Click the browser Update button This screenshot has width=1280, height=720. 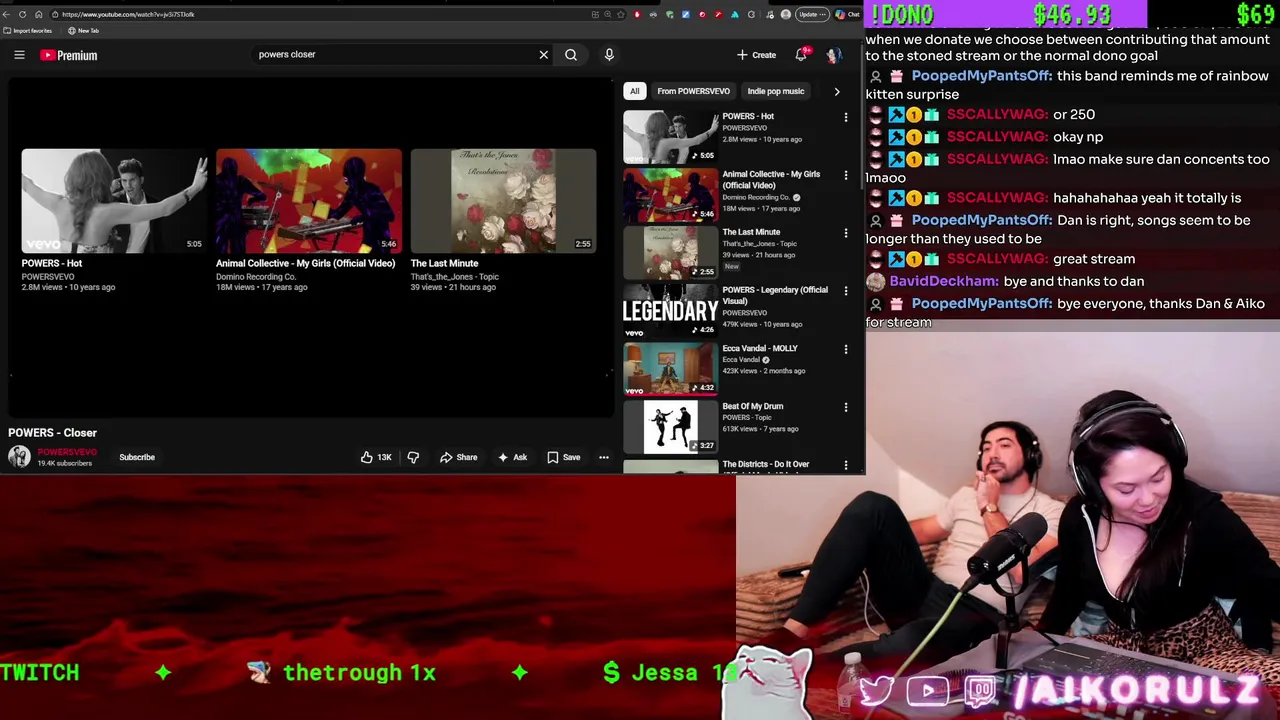(811, 14)
